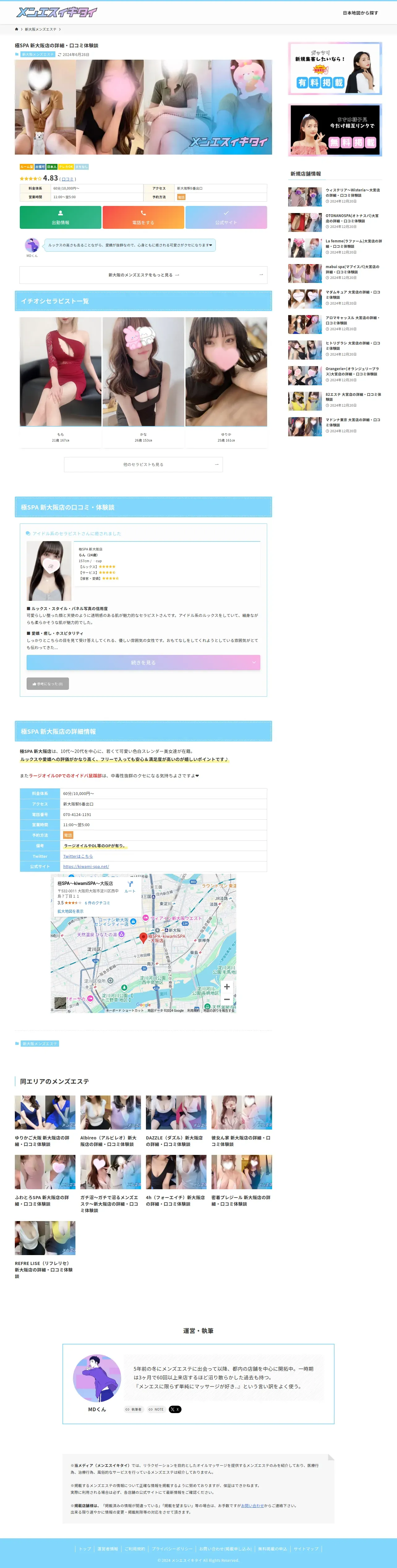The width and height of the screenshot is (397, 1568).
Task: Open 密着プレジール 新大阪店 related card
Action: pos(242,1181)
